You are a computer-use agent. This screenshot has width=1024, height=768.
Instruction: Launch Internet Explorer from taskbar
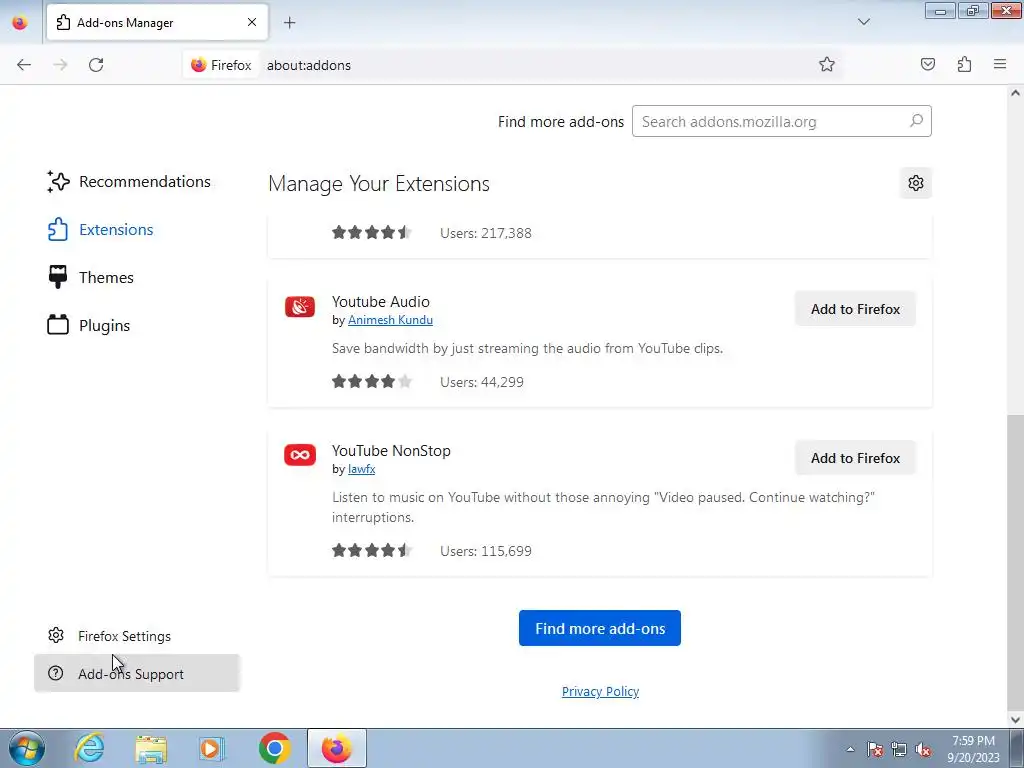(x=89, y=748)
